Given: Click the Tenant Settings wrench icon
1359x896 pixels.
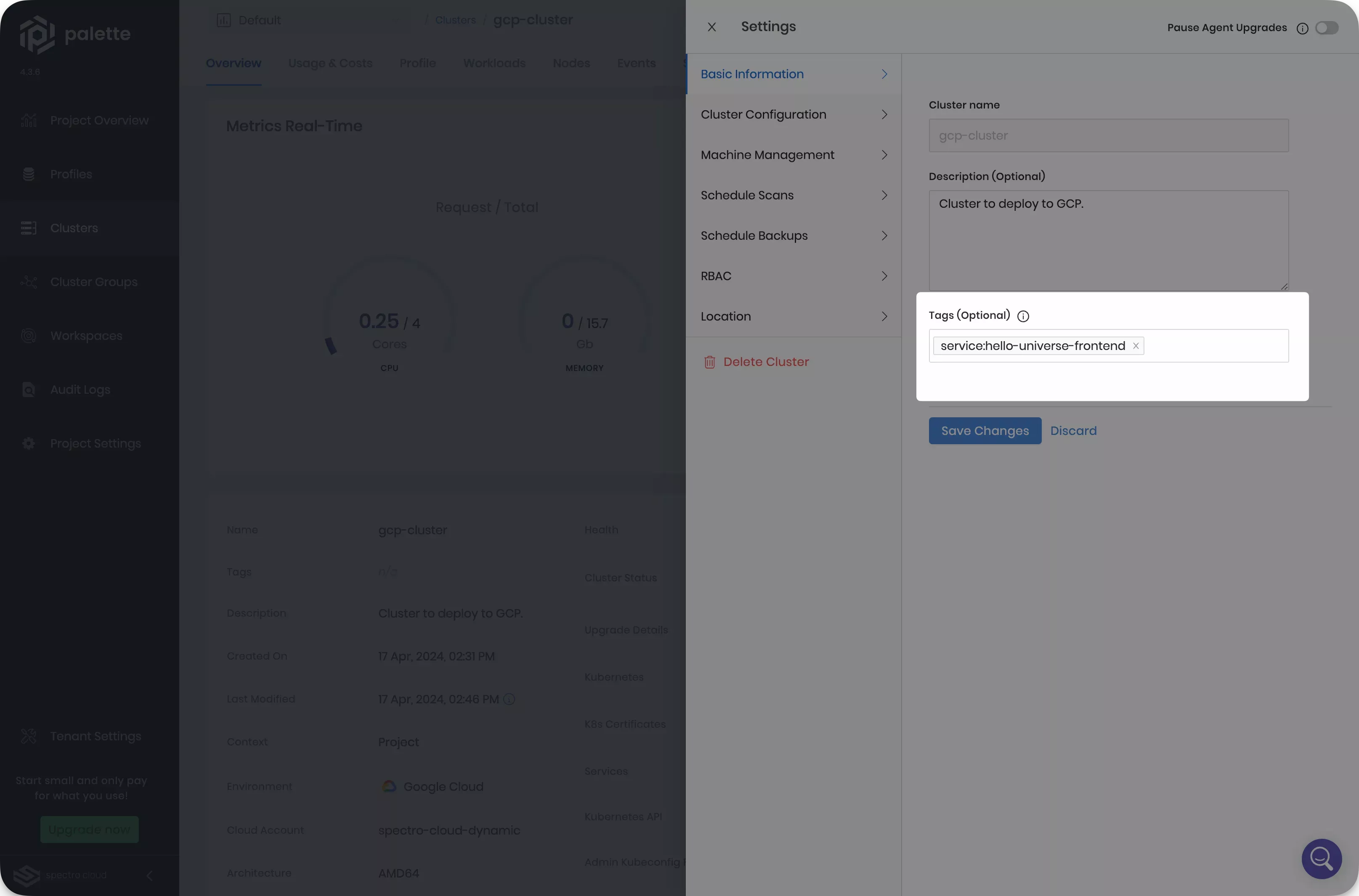Looking at the screenshot, I should (x=29, y=736).
